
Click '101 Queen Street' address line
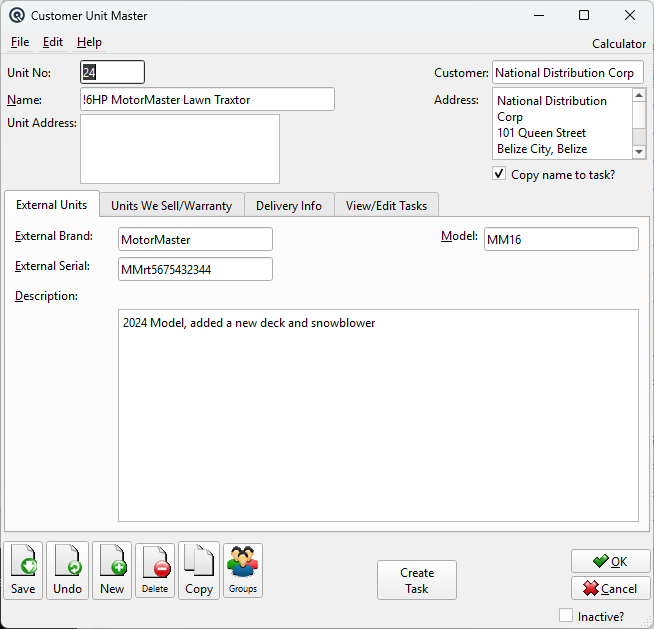pos(541,133)
